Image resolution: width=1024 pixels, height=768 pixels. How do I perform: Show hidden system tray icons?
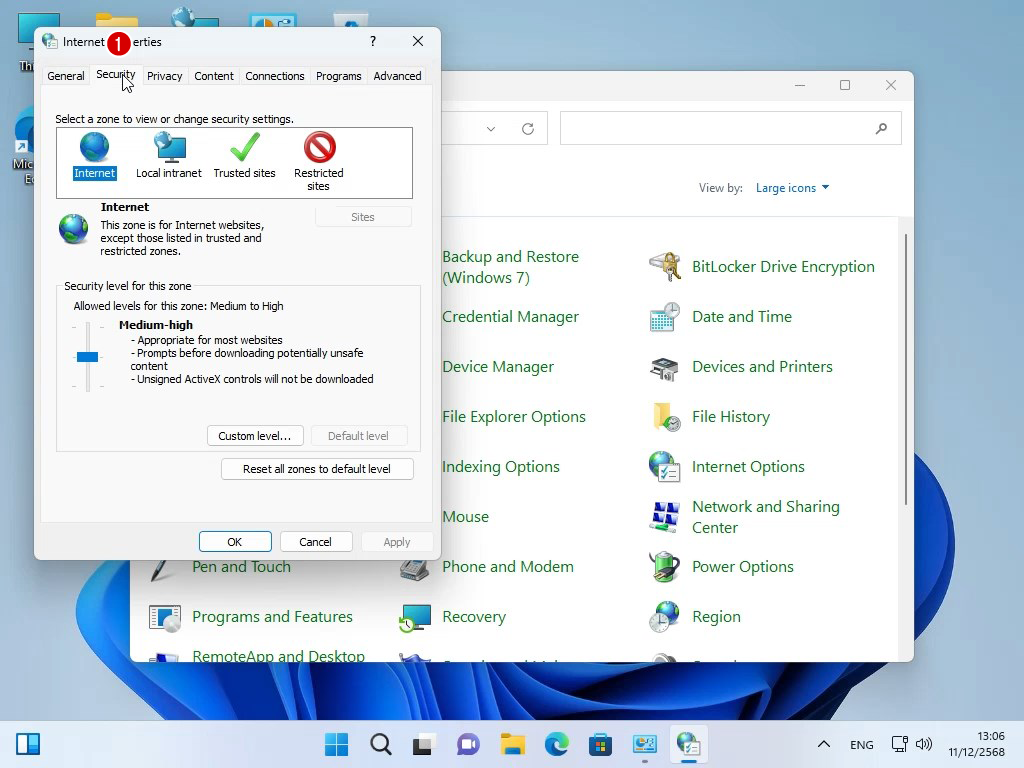[823, 744]
